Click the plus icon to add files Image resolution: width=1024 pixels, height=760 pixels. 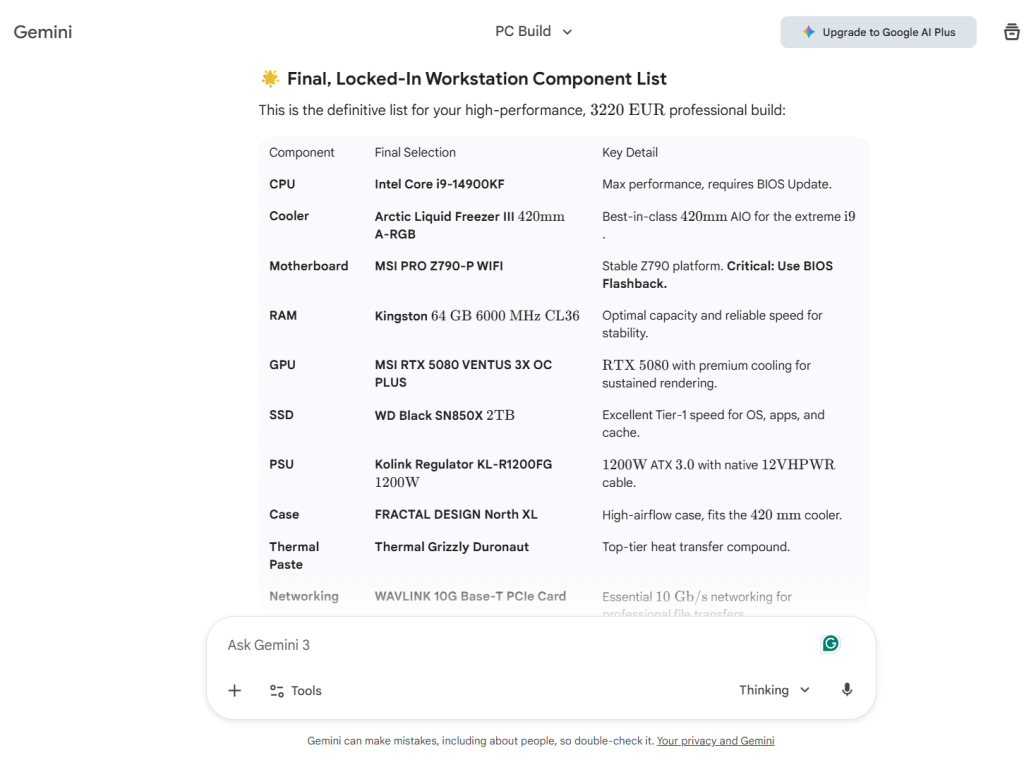point(235,690)
